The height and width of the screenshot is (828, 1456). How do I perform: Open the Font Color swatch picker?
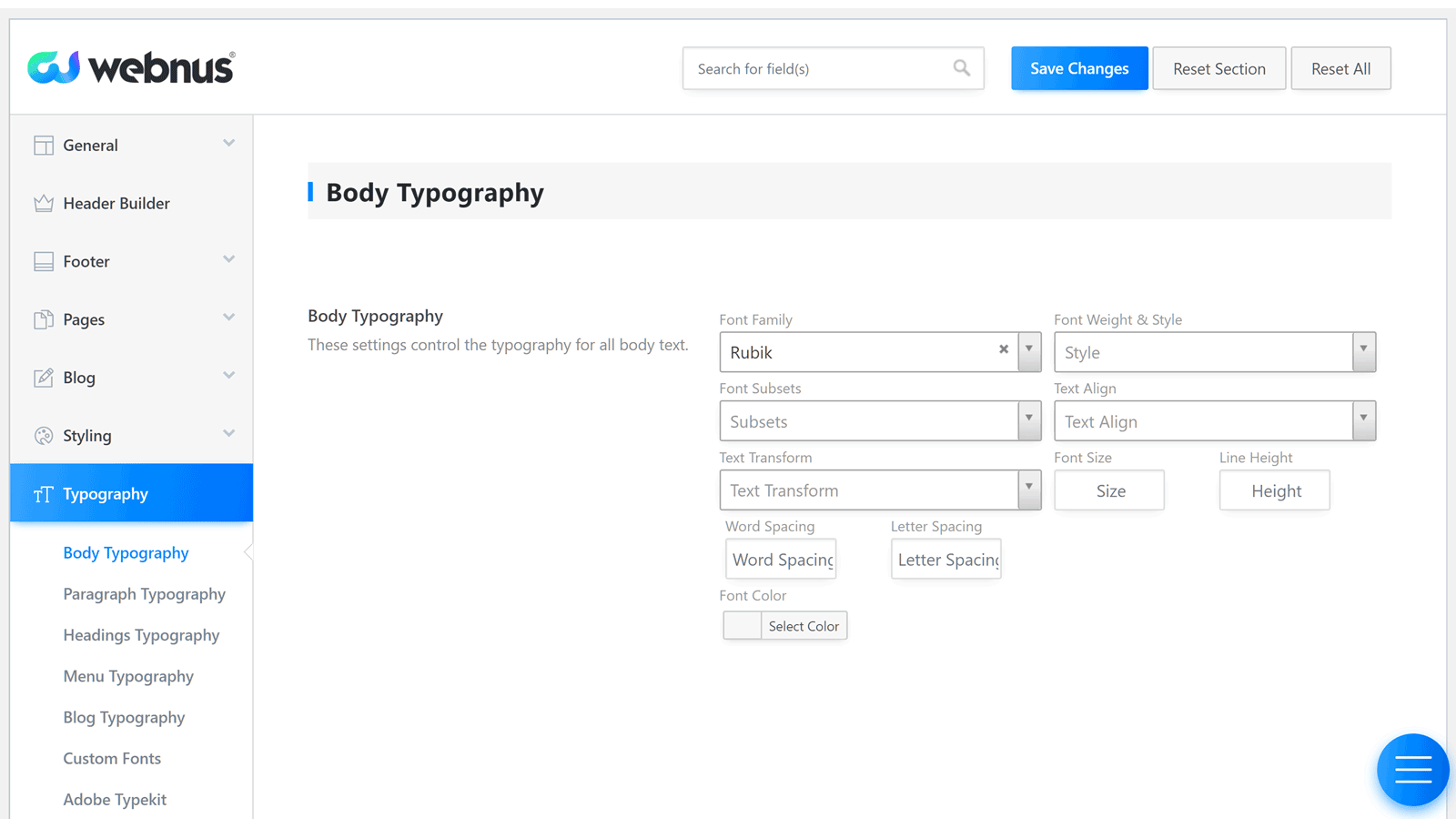[743, 626]
